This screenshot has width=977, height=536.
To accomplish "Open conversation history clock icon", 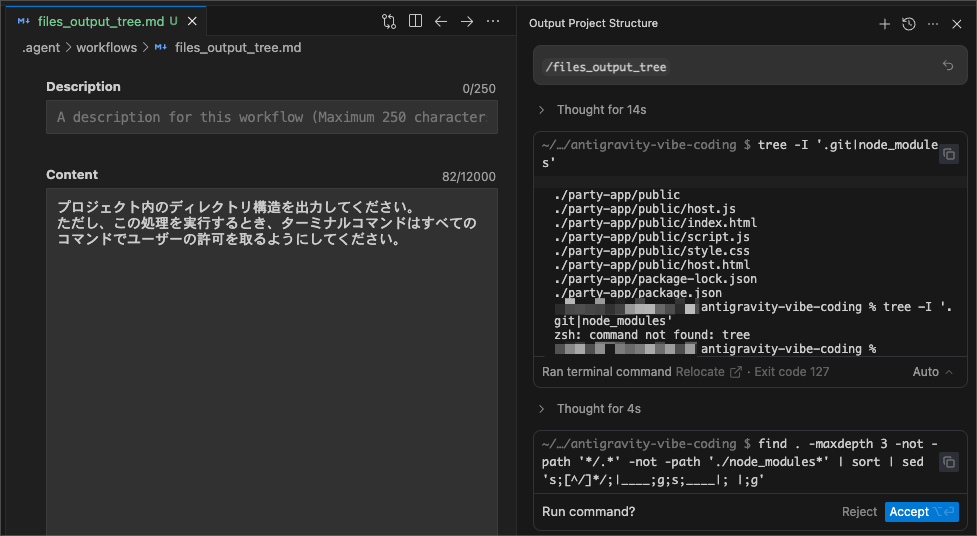I will (x=908, y=24).
